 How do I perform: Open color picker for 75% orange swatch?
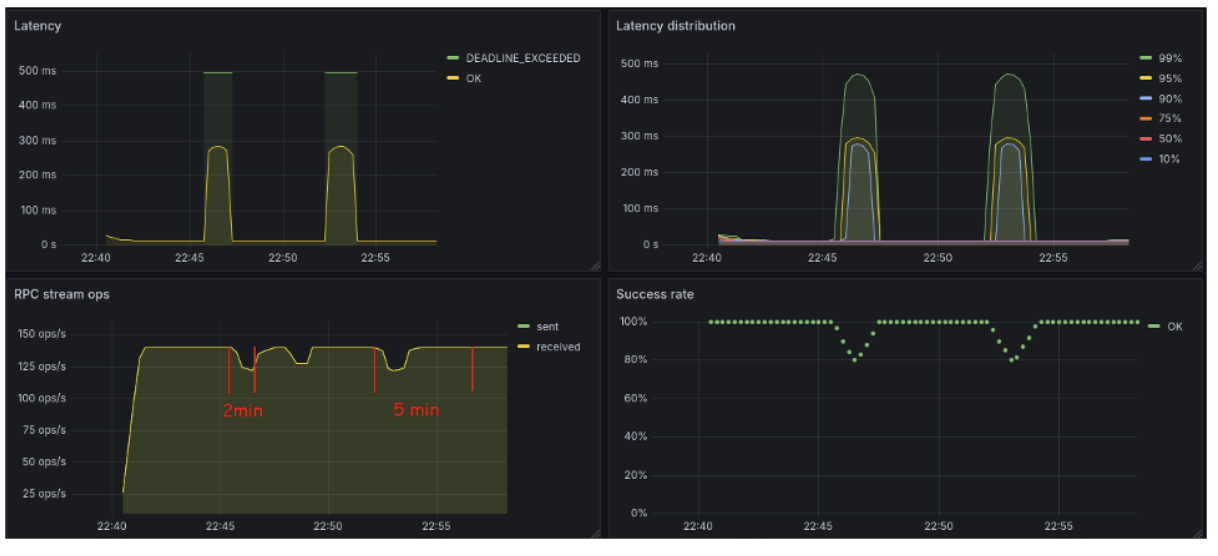tap(1145, 118)
